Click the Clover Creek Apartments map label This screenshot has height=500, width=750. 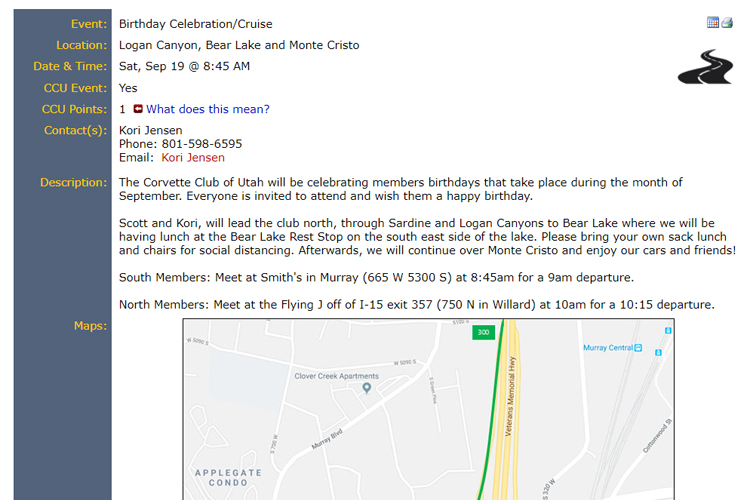[336, 376]
